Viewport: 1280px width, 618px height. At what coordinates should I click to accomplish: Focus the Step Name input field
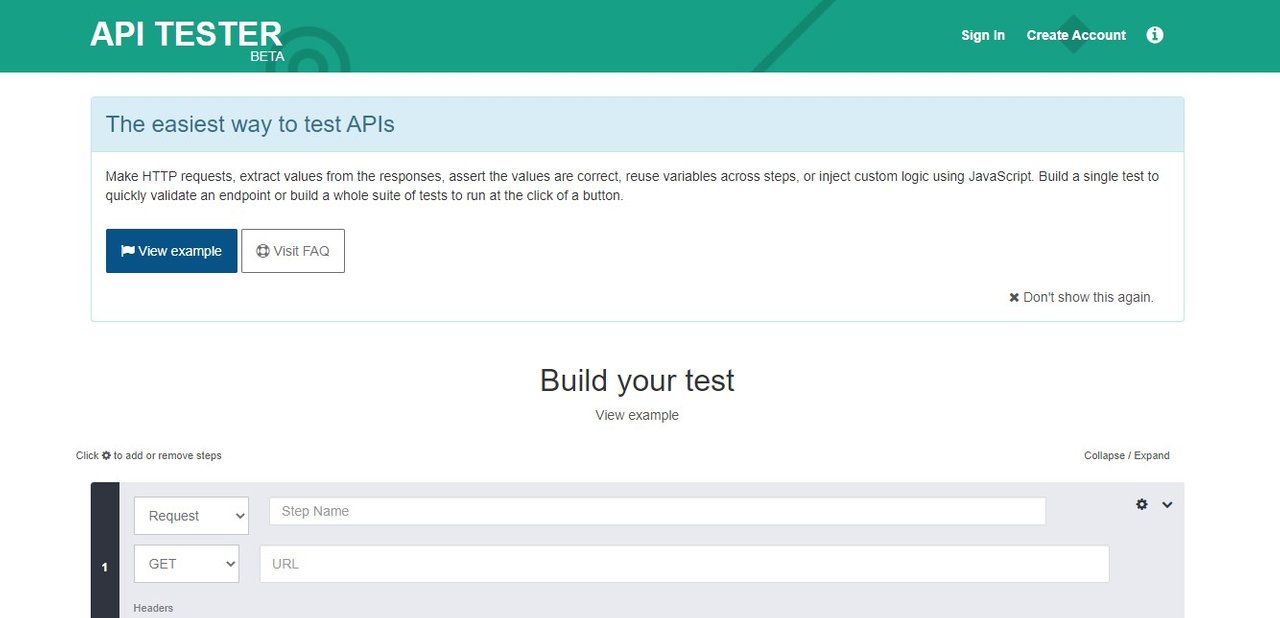[x=657, y=511]
